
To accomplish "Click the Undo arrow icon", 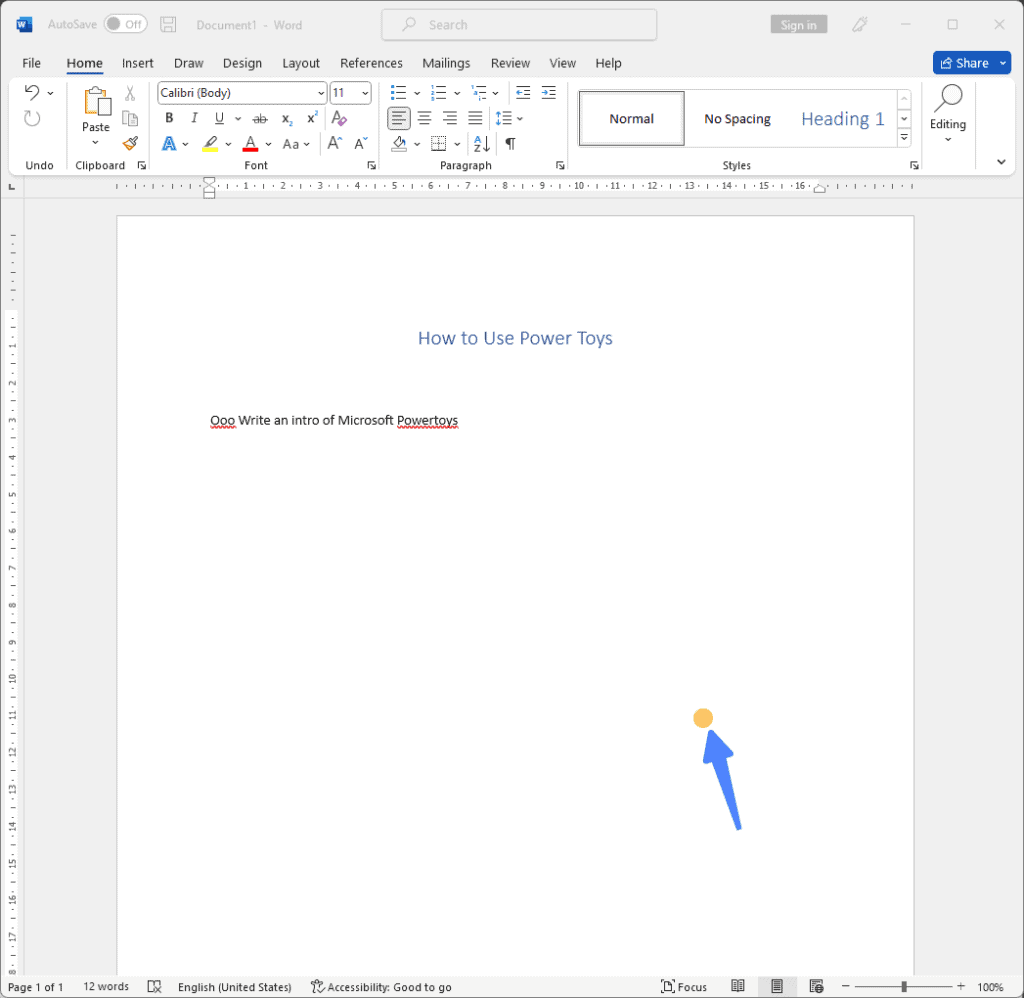I will (31, 93).
